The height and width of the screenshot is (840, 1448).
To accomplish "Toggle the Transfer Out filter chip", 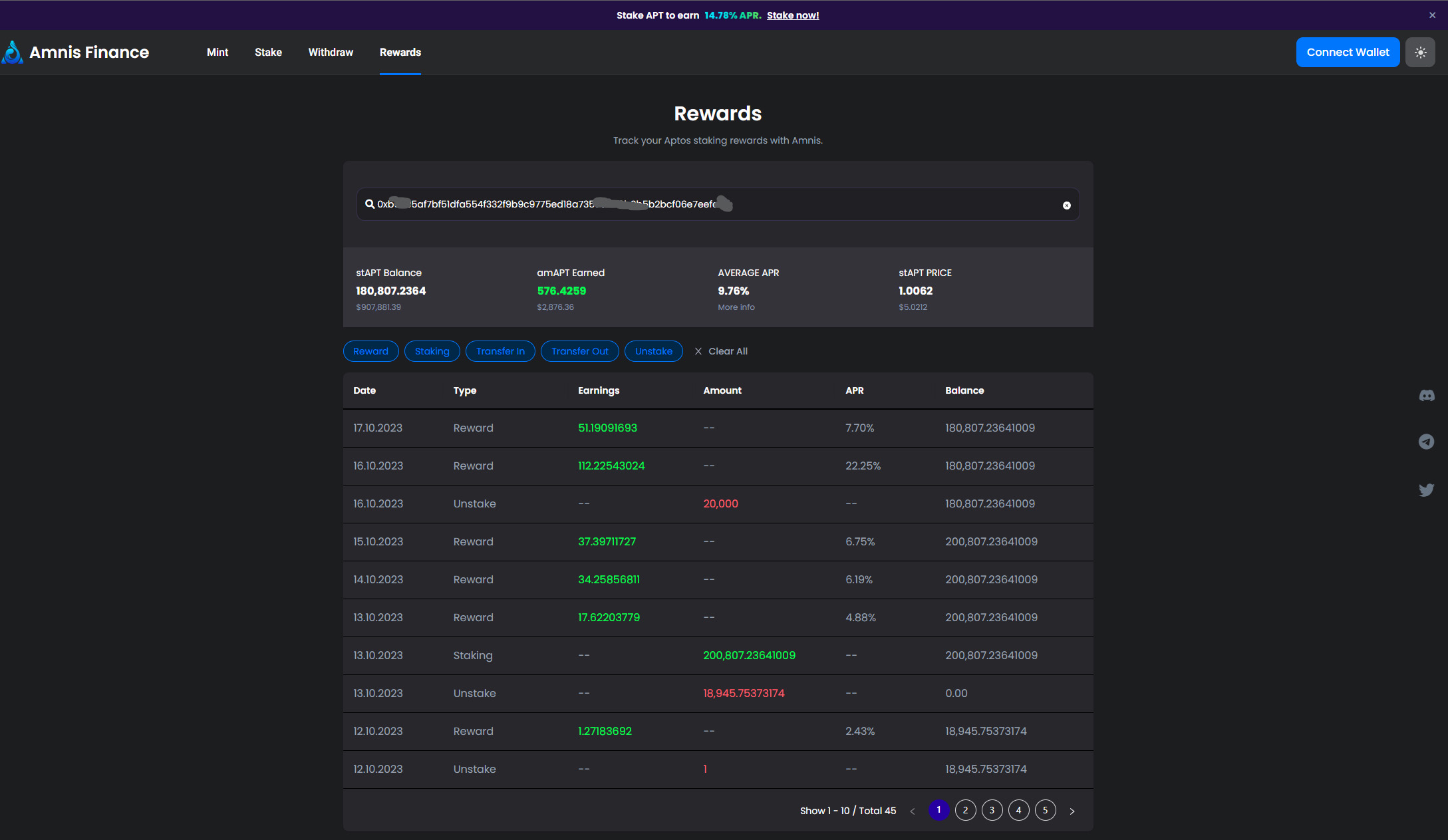I will click(579, 351).
